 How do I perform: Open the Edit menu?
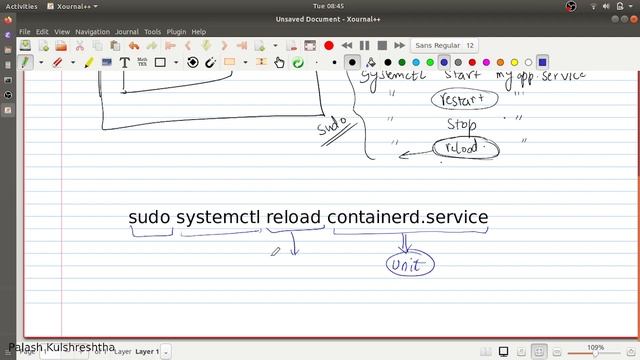[x=42, y=32]
